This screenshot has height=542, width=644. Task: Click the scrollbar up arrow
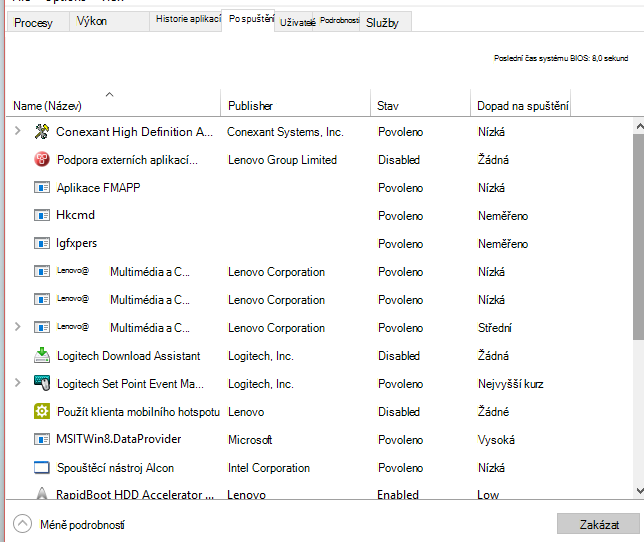pyautogui.click(x=639, y=126)
